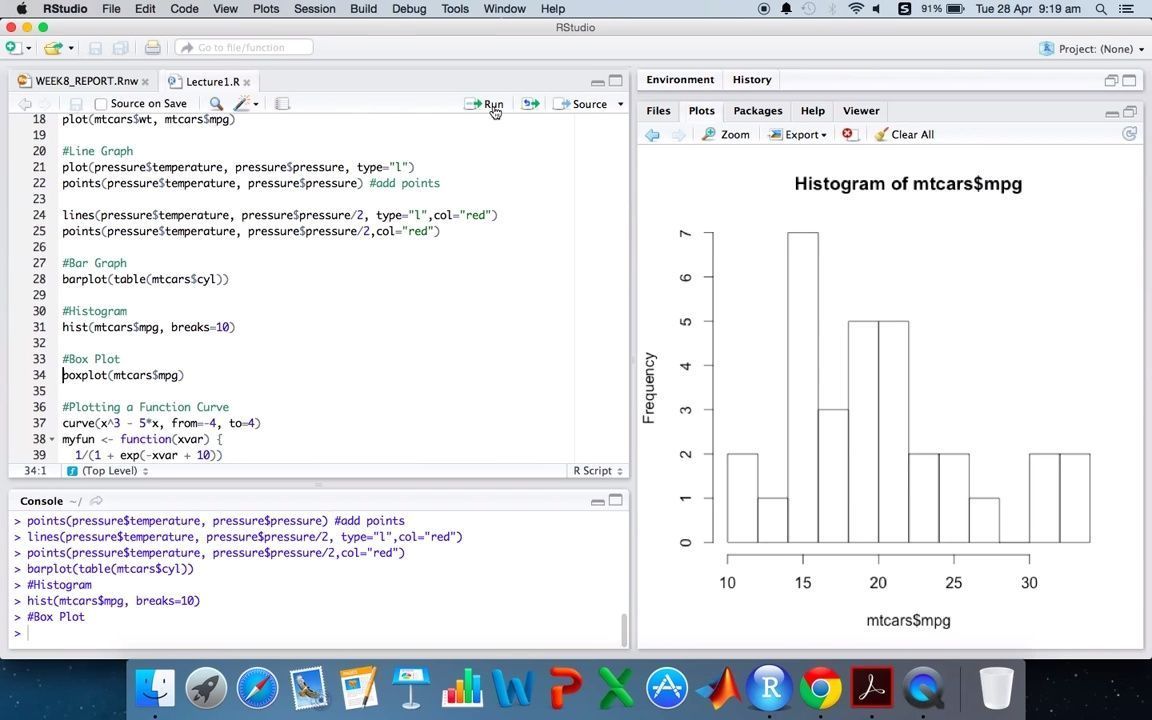Launch RStudio from the Dock

(769, 687)
